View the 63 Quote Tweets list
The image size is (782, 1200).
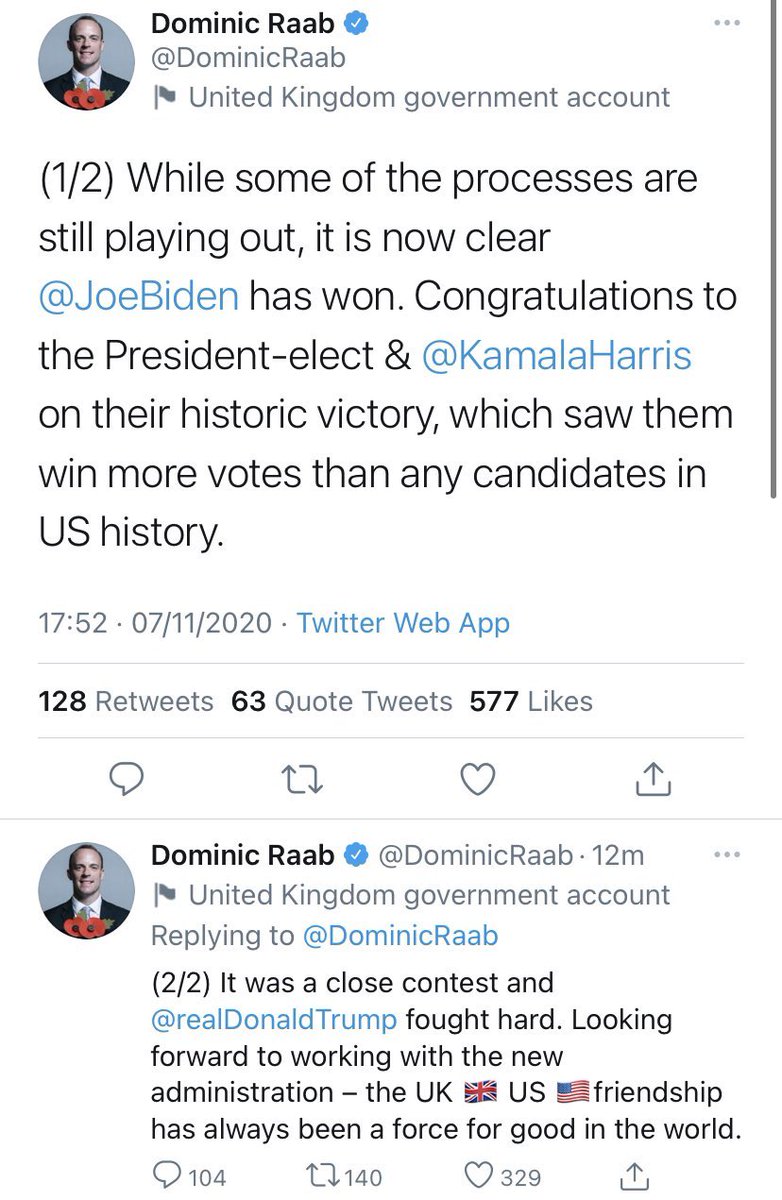click(342, 701)
